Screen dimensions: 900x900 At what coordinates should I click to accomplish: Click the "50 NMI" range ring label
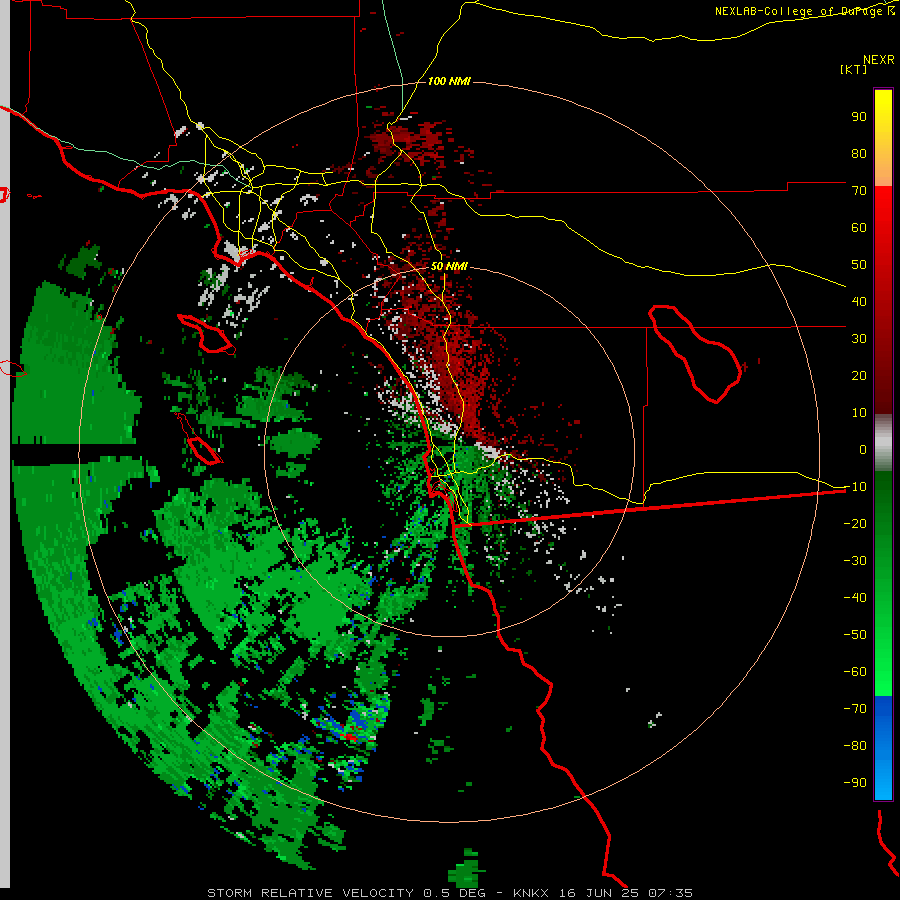tap(449, 266)
